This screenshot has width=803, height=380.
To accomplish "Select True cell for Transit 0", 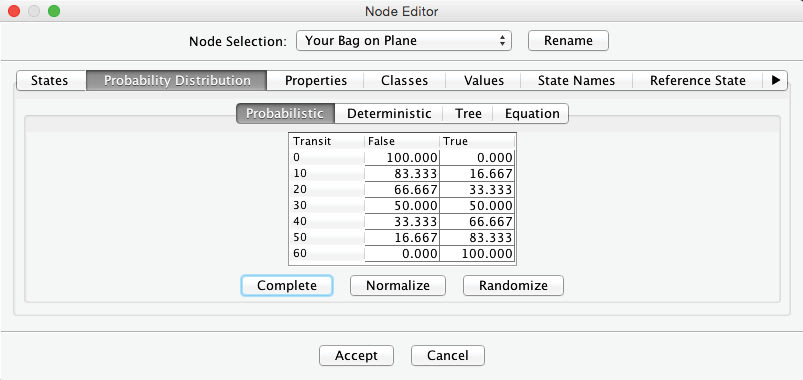I will pos(477,157).
